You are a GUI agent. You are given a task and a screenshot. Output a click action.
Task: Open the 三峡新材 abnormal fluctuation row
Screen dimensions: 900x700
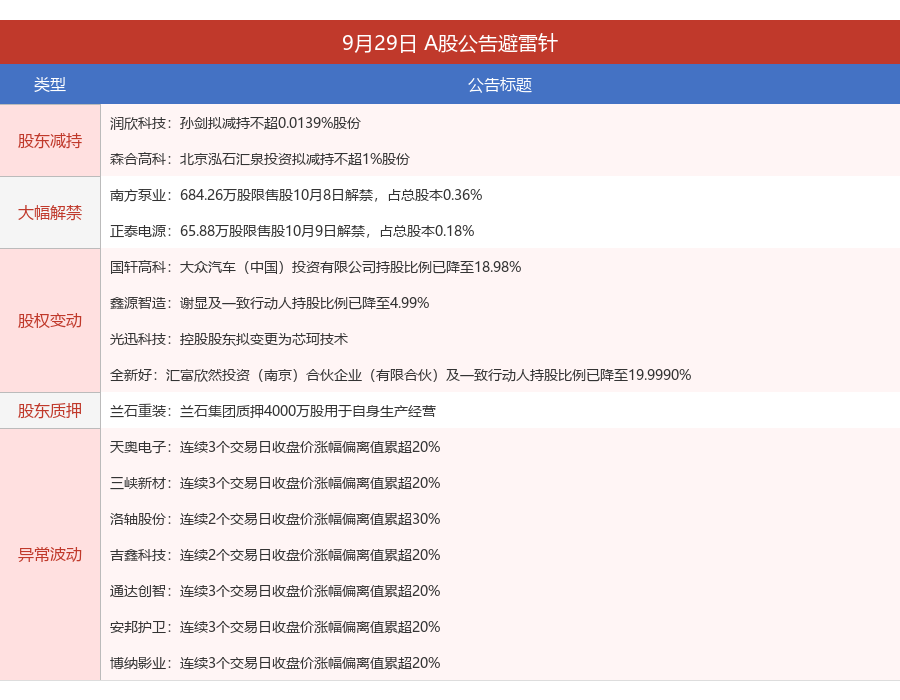pos(275,483)
